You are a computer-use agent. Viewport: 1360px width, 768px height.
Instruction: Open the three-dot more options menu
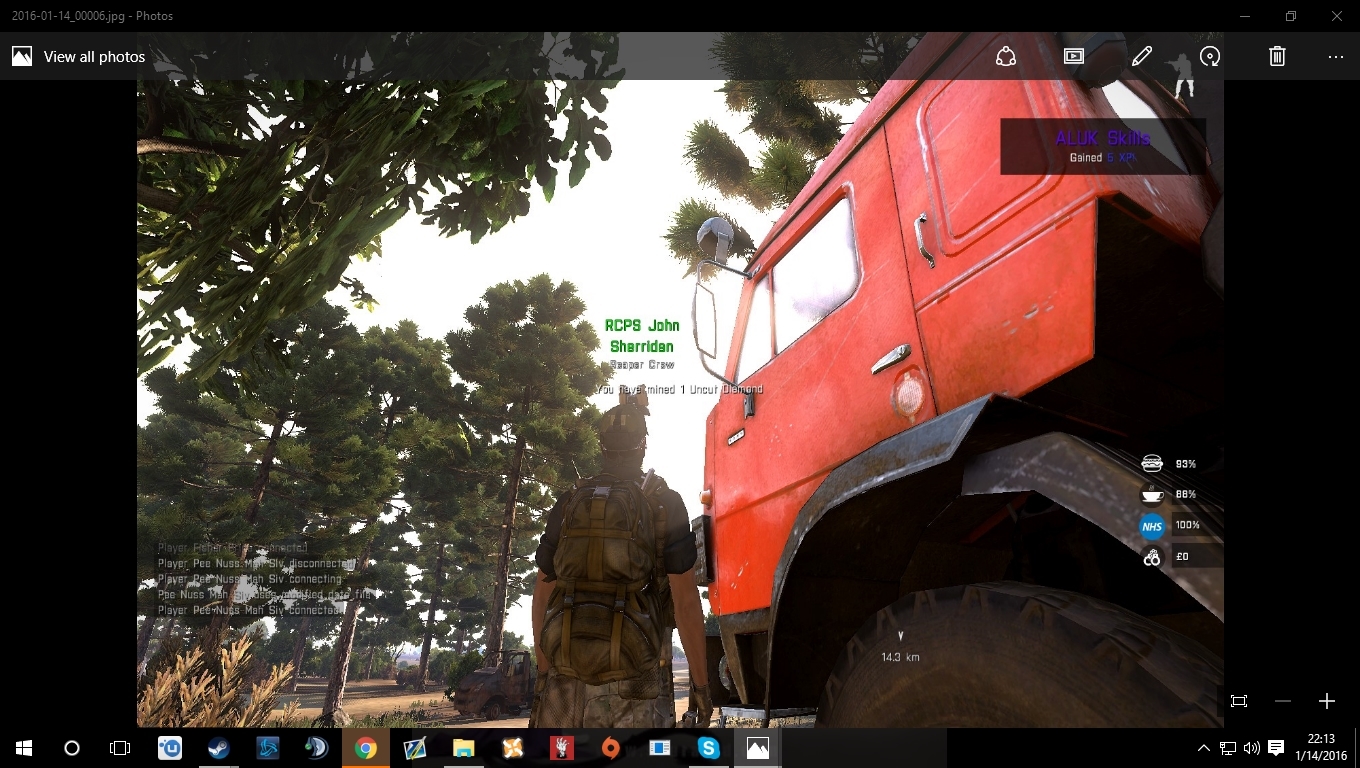click(x=1336, y=57)
